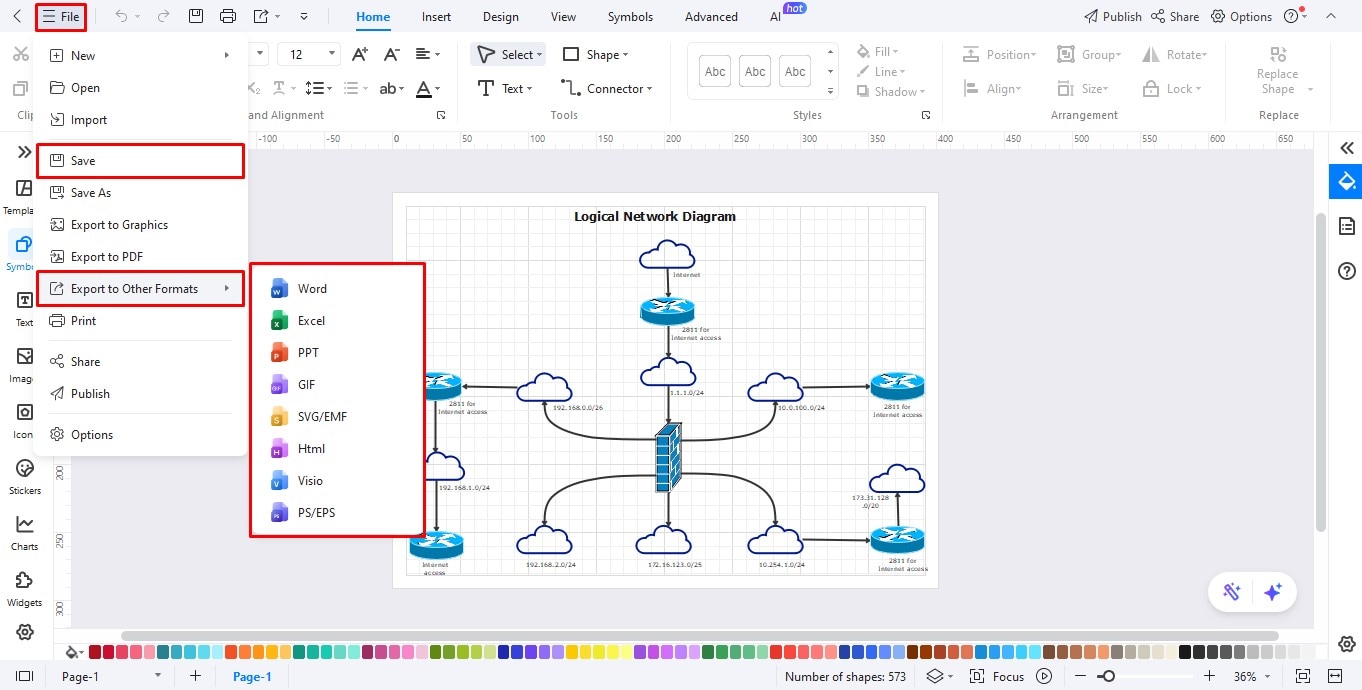The height and width of the screenshot is (690, 1362).
Task: Open the Charts panel in sidebar
Action: 25,533
